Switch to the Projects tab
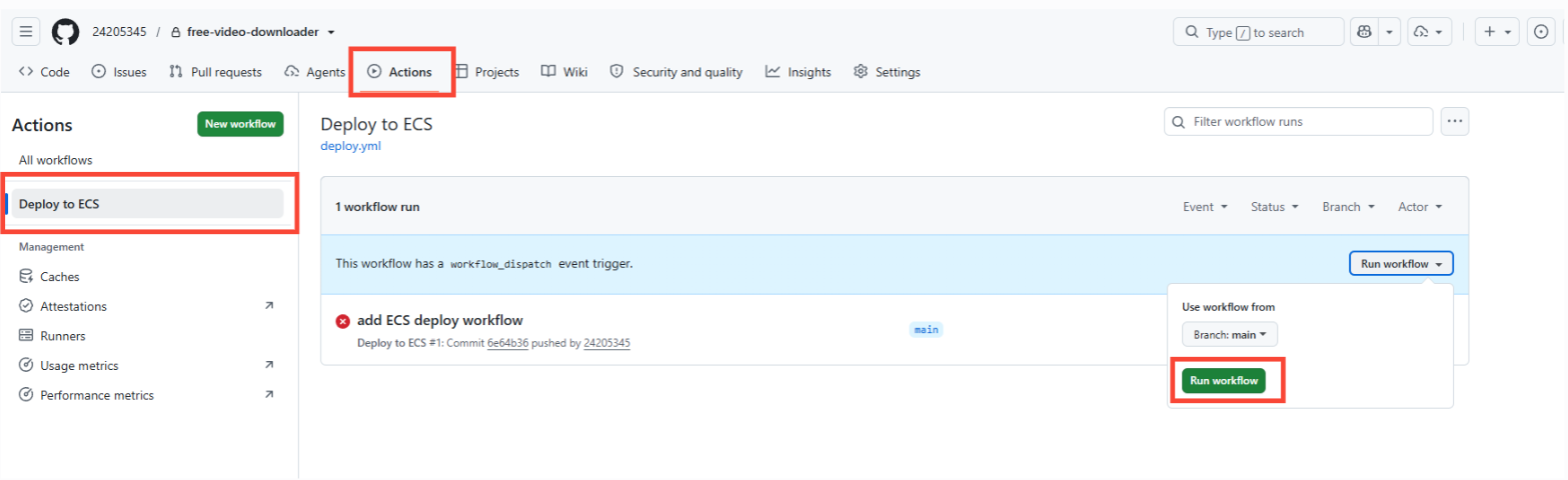Image resolution: width=1568 pixels, height=480 pixels. click(x=487, y=72)
